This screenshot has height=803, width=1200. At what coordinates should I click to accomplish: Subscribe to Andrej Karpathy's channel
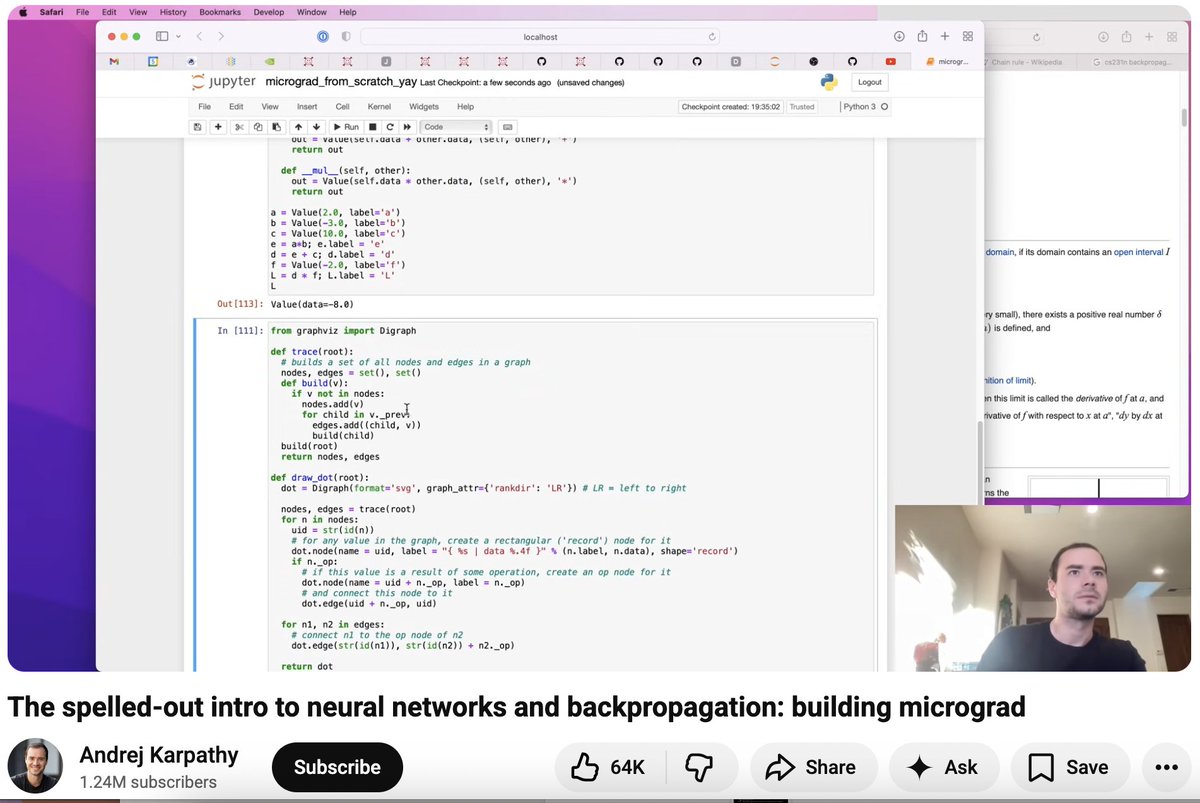click(x=337, y=767)
